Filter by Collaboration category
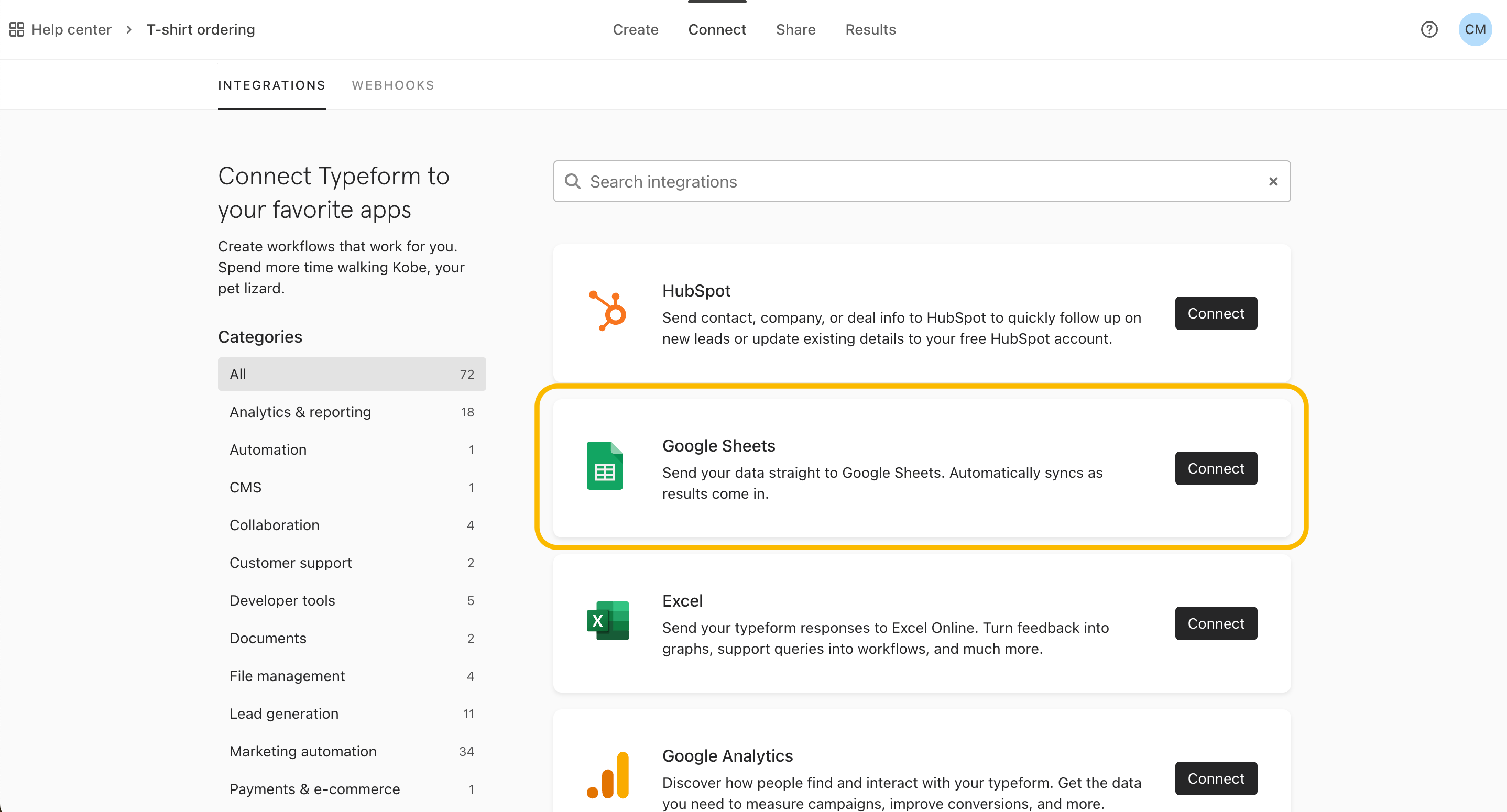Viewport: 1507px width, 812px height. pyautogui.click(x=352, y=525)
